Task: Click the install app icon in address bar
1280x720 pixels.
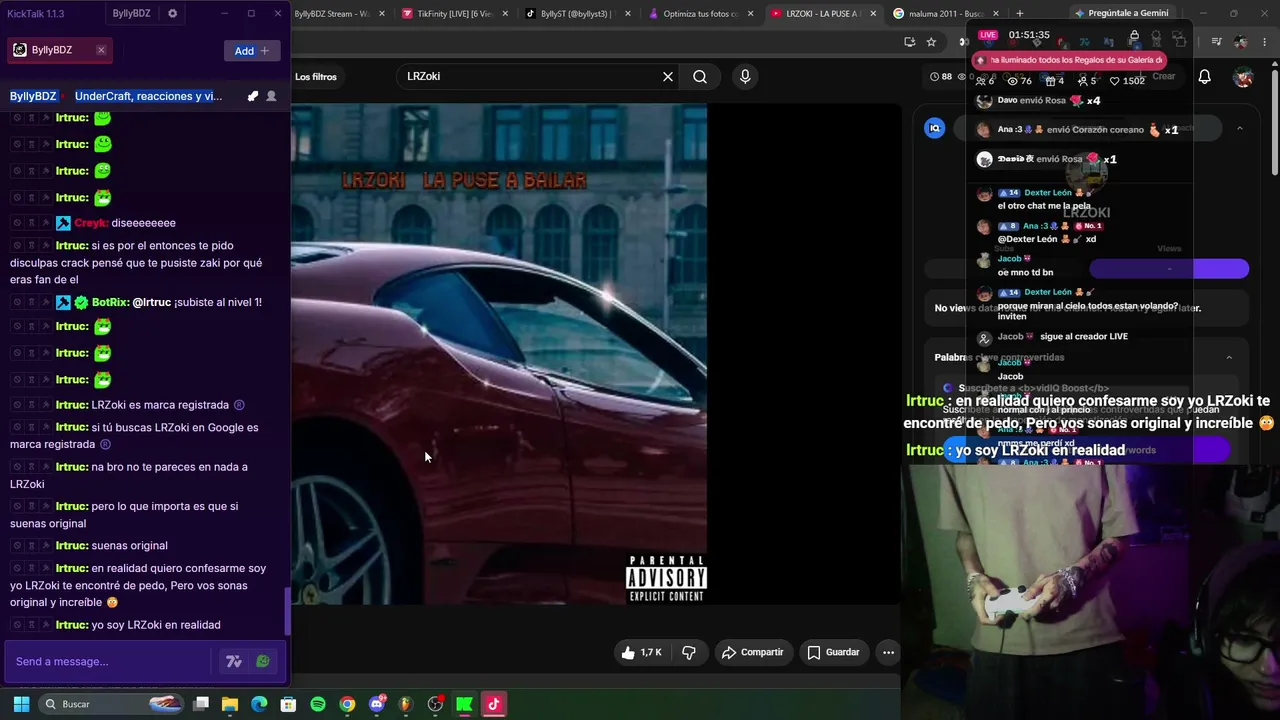Action: tap(909, 42)
